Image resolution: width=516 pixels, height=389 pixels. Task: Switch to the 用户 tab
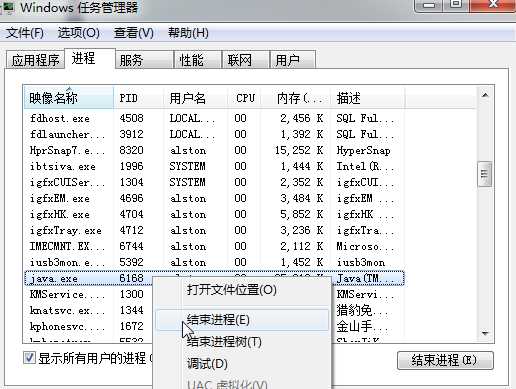pos(292,60)
